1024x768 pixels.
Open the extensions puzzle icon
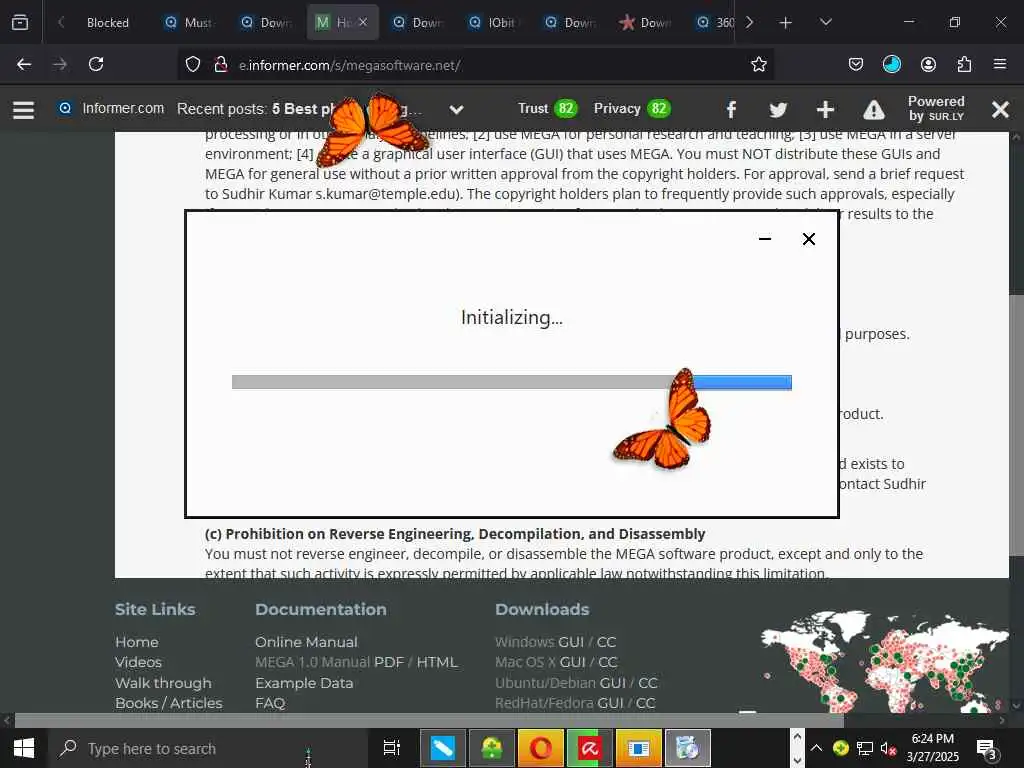pos(964,64)
